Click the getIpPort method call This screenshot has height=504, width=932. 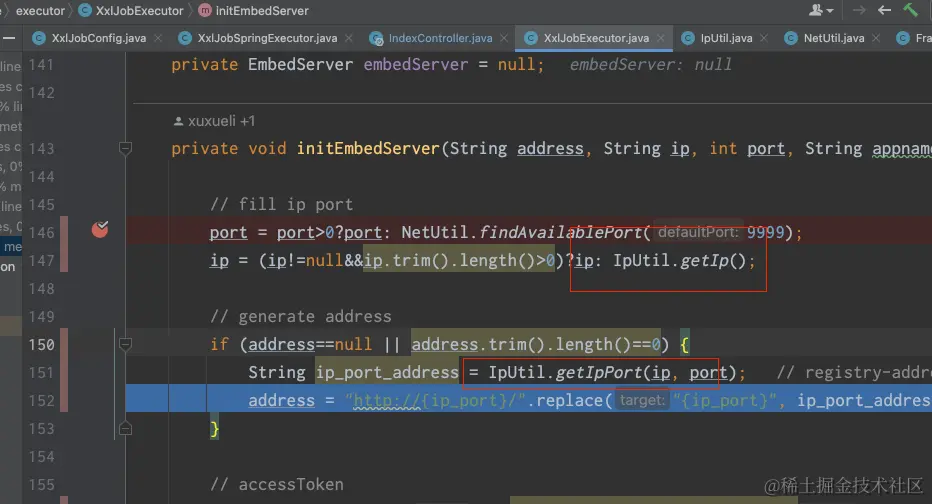(599, 373)
